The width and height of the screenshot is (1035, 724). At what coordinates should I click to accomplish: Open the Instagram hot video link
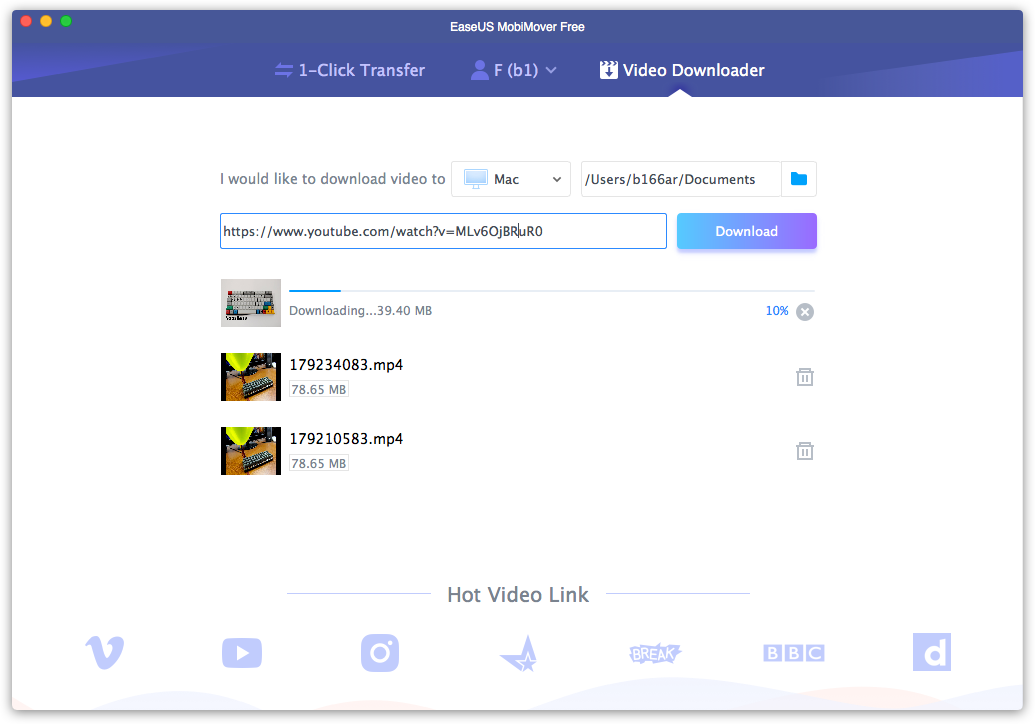(380, 653)
